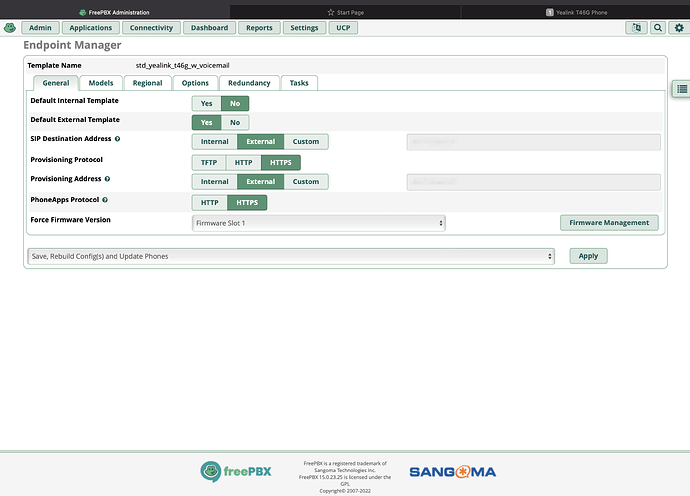Viewport: 690px width, 496px height.
Task: Show help for PhoneApps Protocol
Action: click(105, 200)
